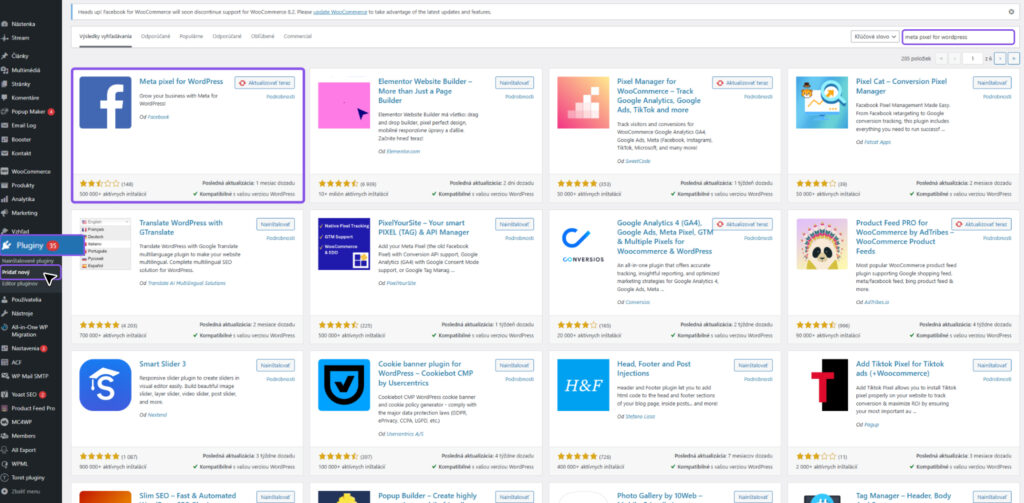The height and width of the screenshot is (503, 1024).
Task: Open Pridať nový submenu item
Action: pyautogui.click(x=16, y=272)
